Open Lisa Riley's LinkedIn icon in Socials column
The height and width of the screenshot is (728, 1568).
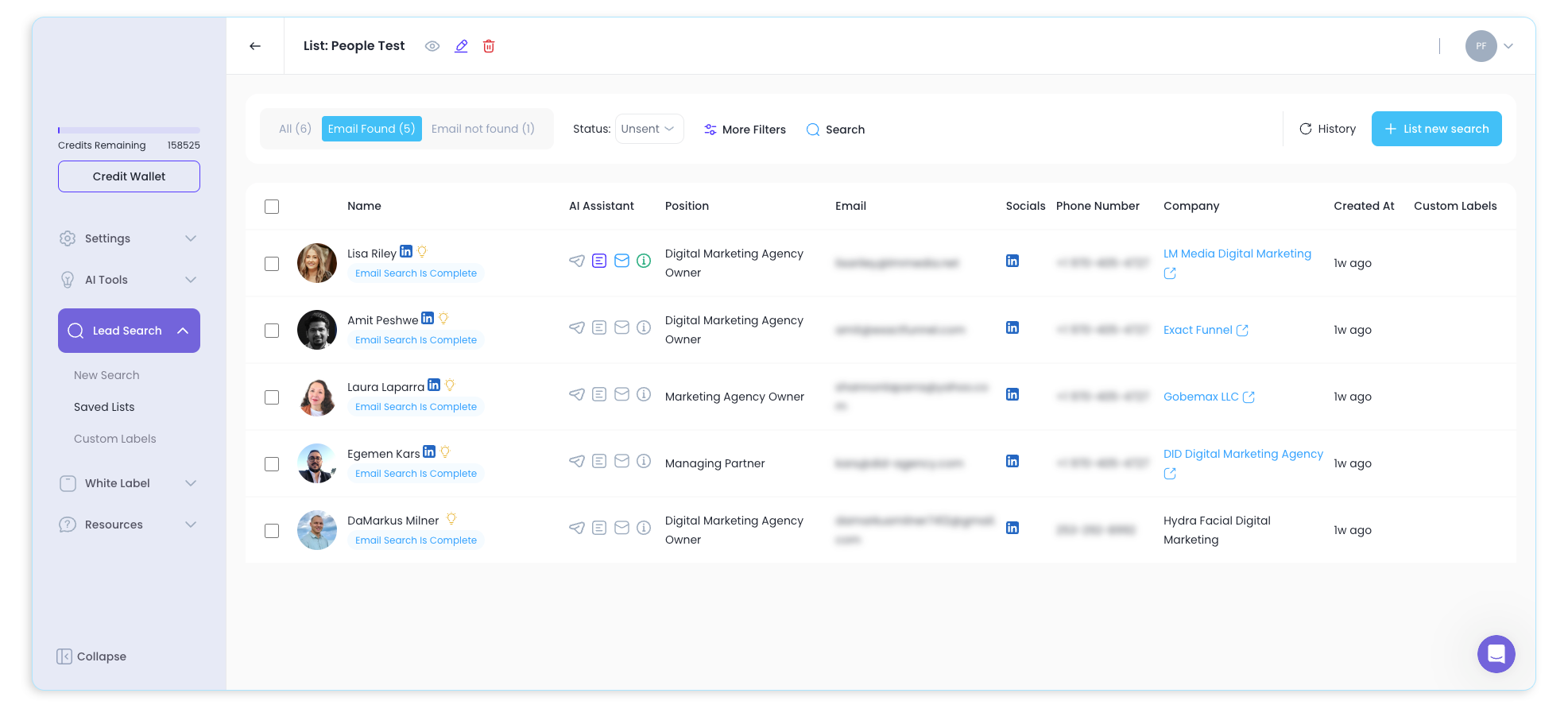1012,261
